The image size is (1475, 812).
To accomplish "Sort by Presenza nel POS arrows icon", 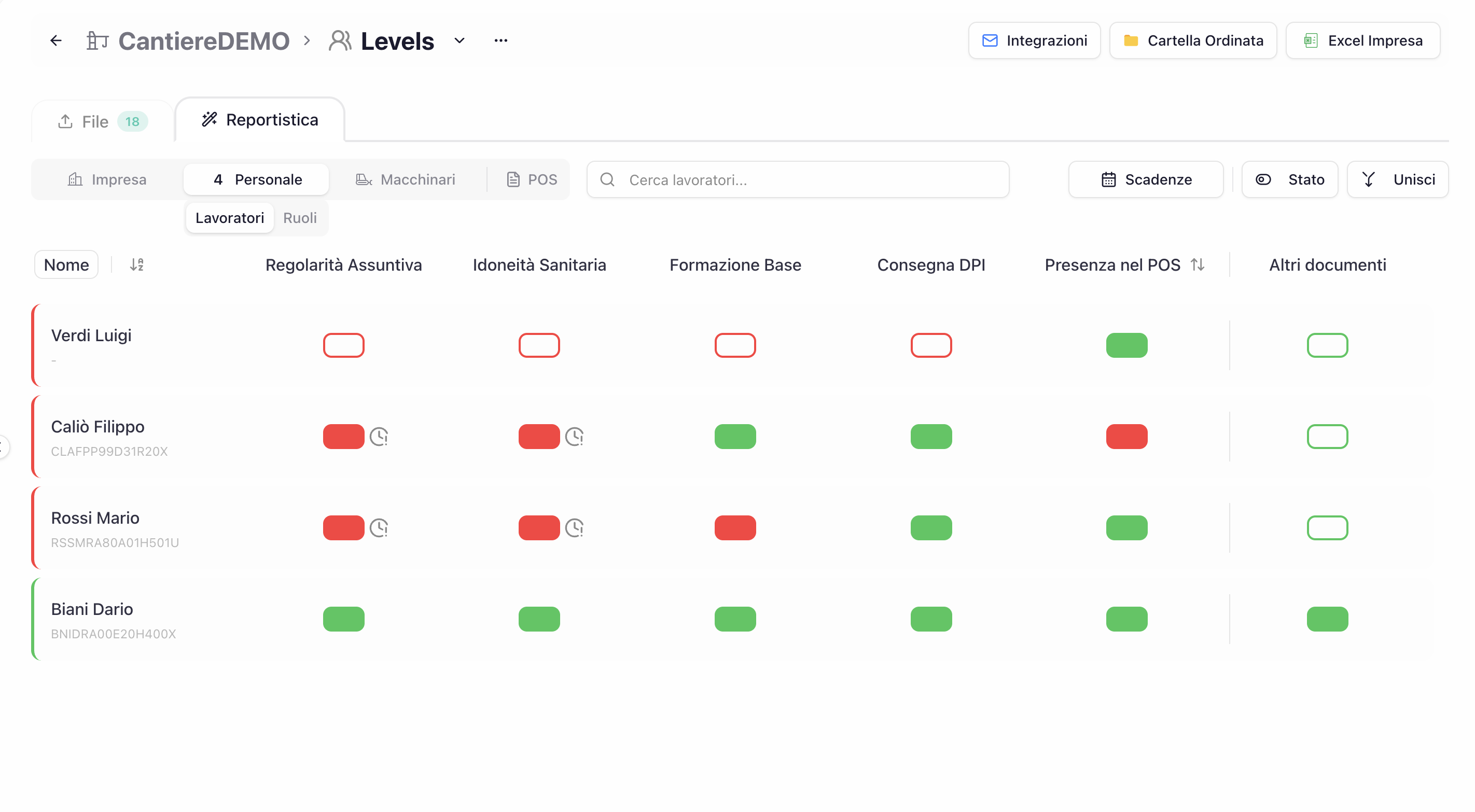I will click(1198, 265).
